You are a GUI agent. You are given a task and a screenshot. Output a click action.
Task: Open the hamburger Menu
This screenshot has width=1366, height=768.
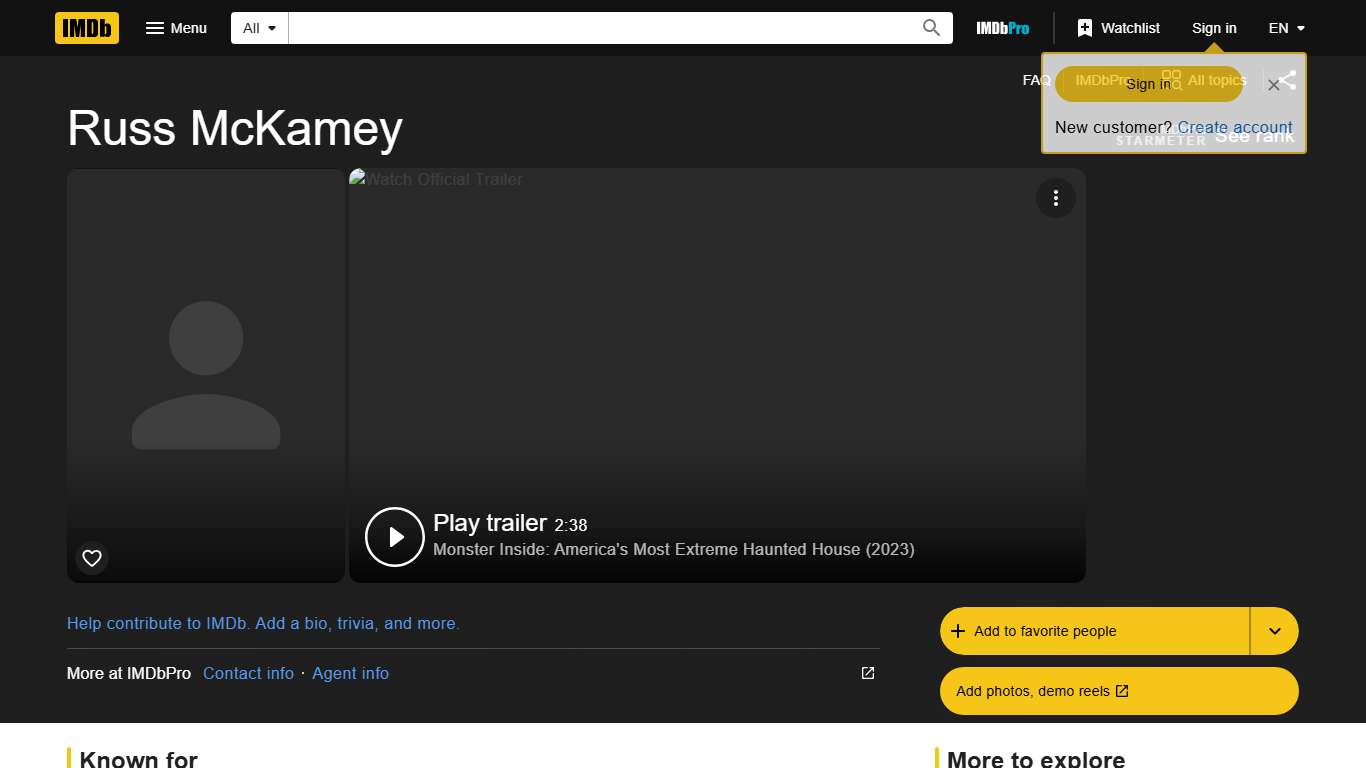[176, 27]
